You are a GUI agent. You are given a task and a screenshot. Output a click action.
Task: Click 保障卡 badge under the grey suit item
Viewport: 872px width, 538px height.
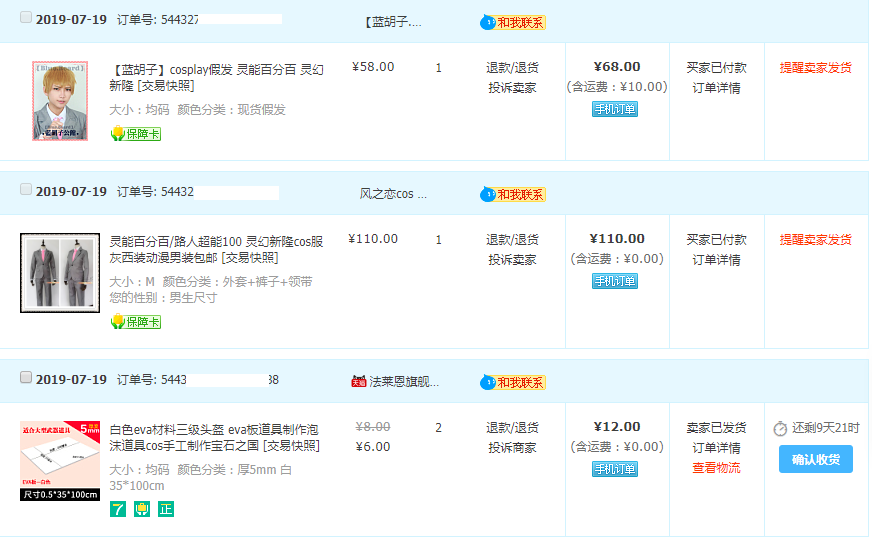136,322
